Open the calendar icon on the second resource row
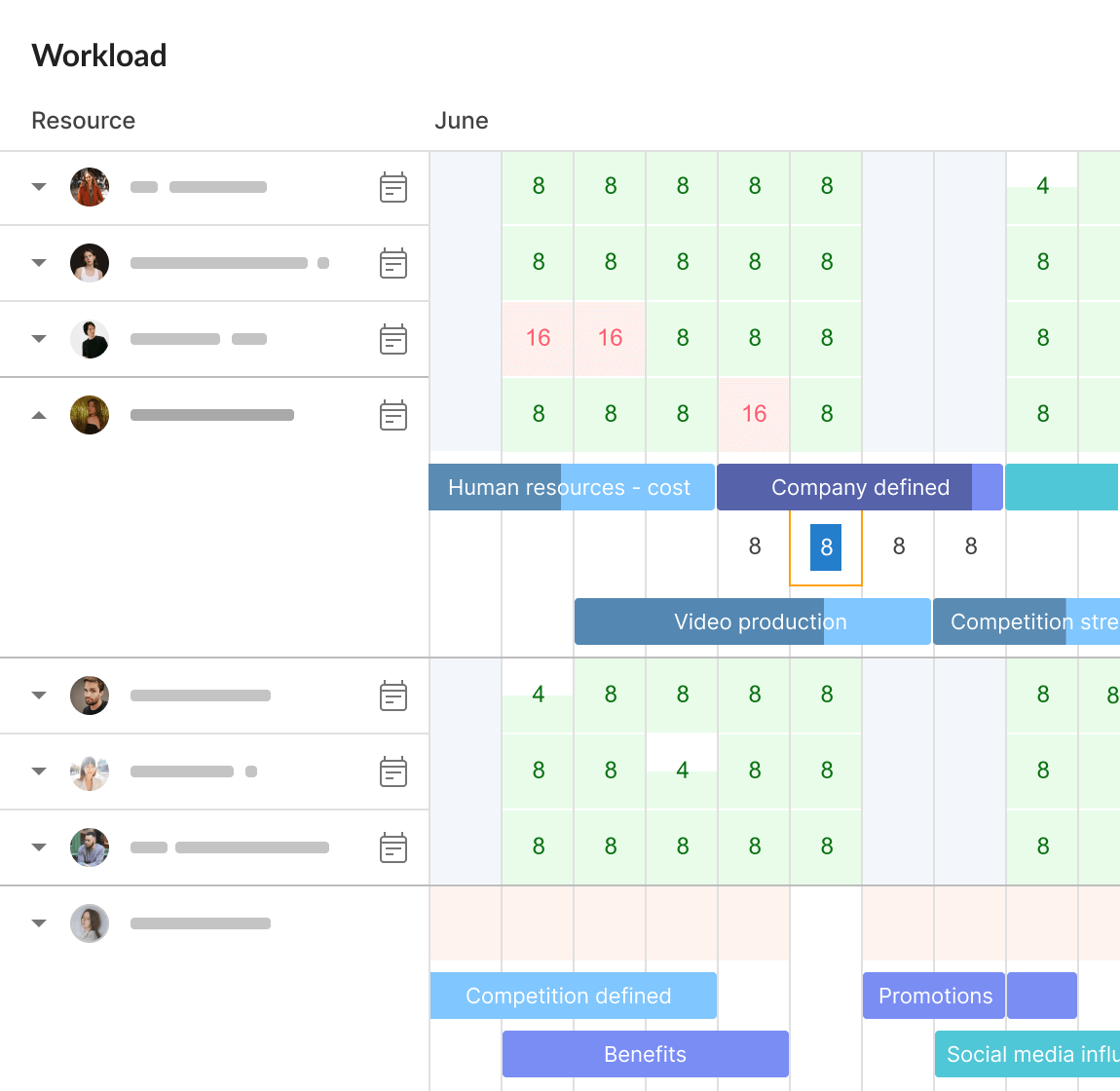 (393, 263)
